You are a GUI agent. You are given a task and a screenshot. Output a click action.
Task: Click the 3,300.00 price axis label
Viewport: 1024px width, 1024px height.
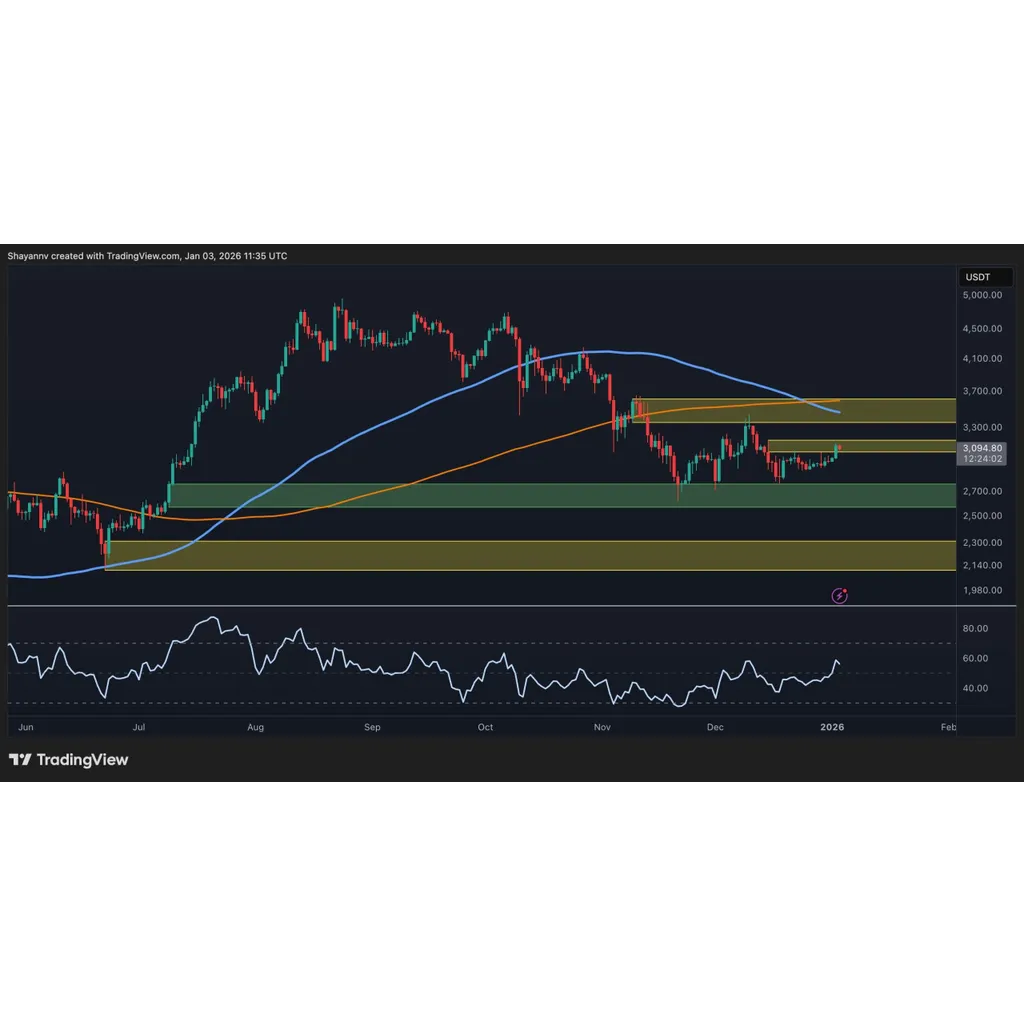(x=982, y=427)
